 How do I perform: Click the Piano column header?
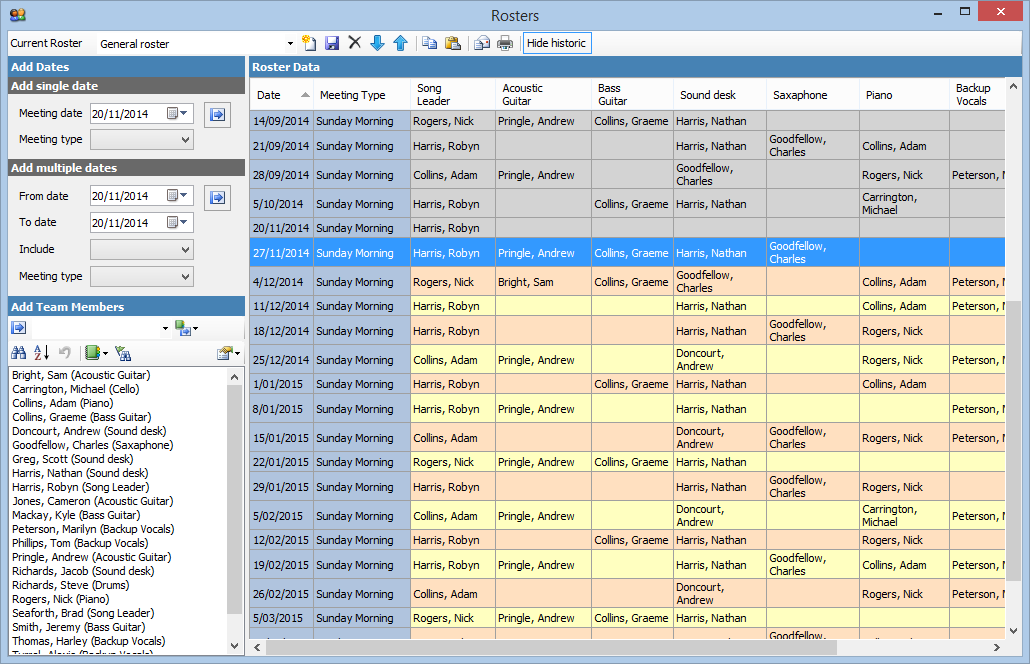905,95
